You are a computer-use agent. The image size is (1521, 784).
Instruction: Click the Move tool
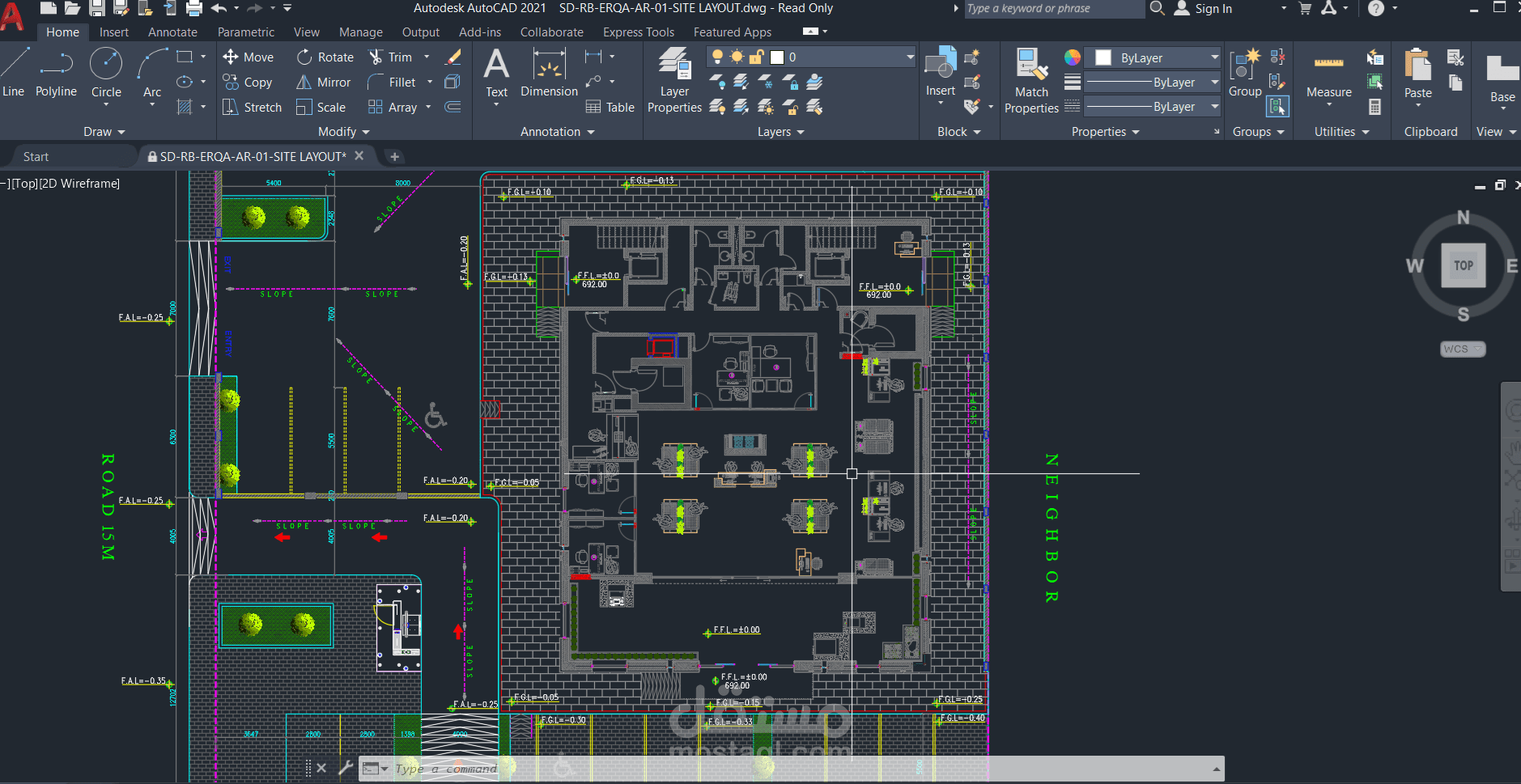(x=249, y=57)
